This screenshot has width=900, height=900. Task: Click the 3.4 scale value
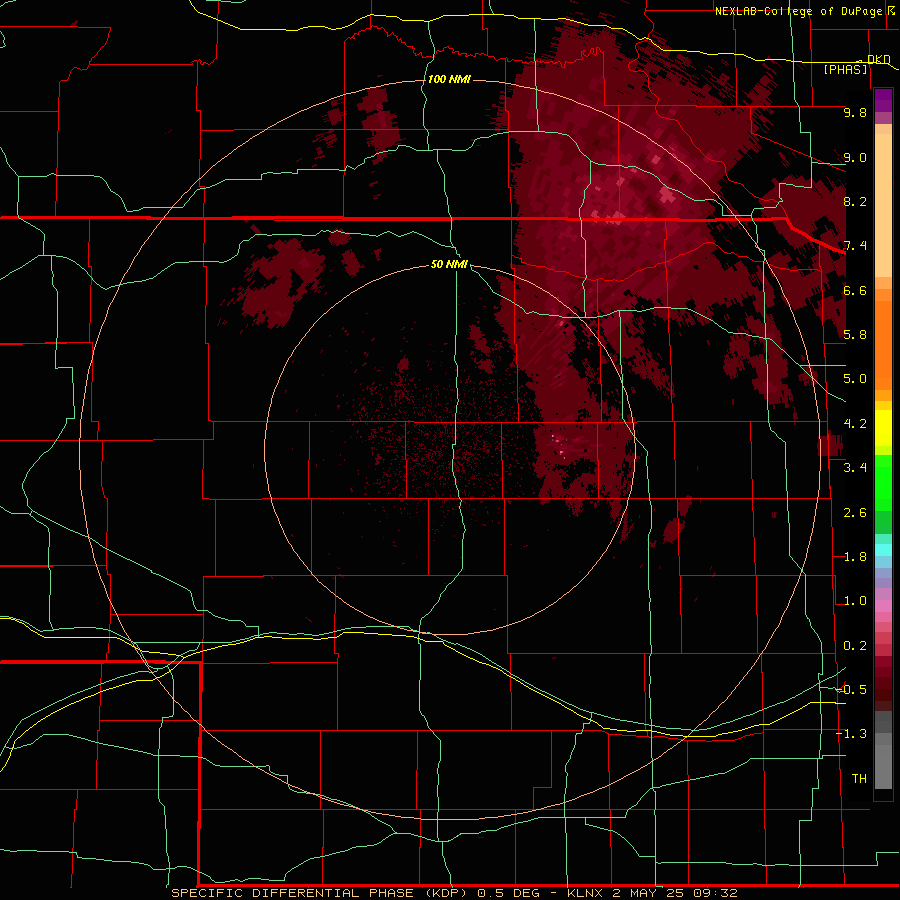855,468
